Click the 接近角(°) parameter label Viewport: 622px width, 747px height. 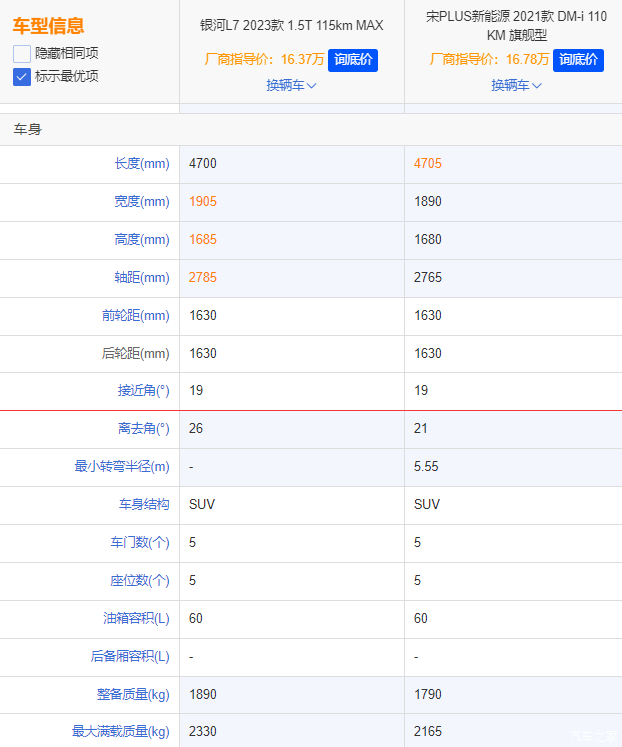143,391
